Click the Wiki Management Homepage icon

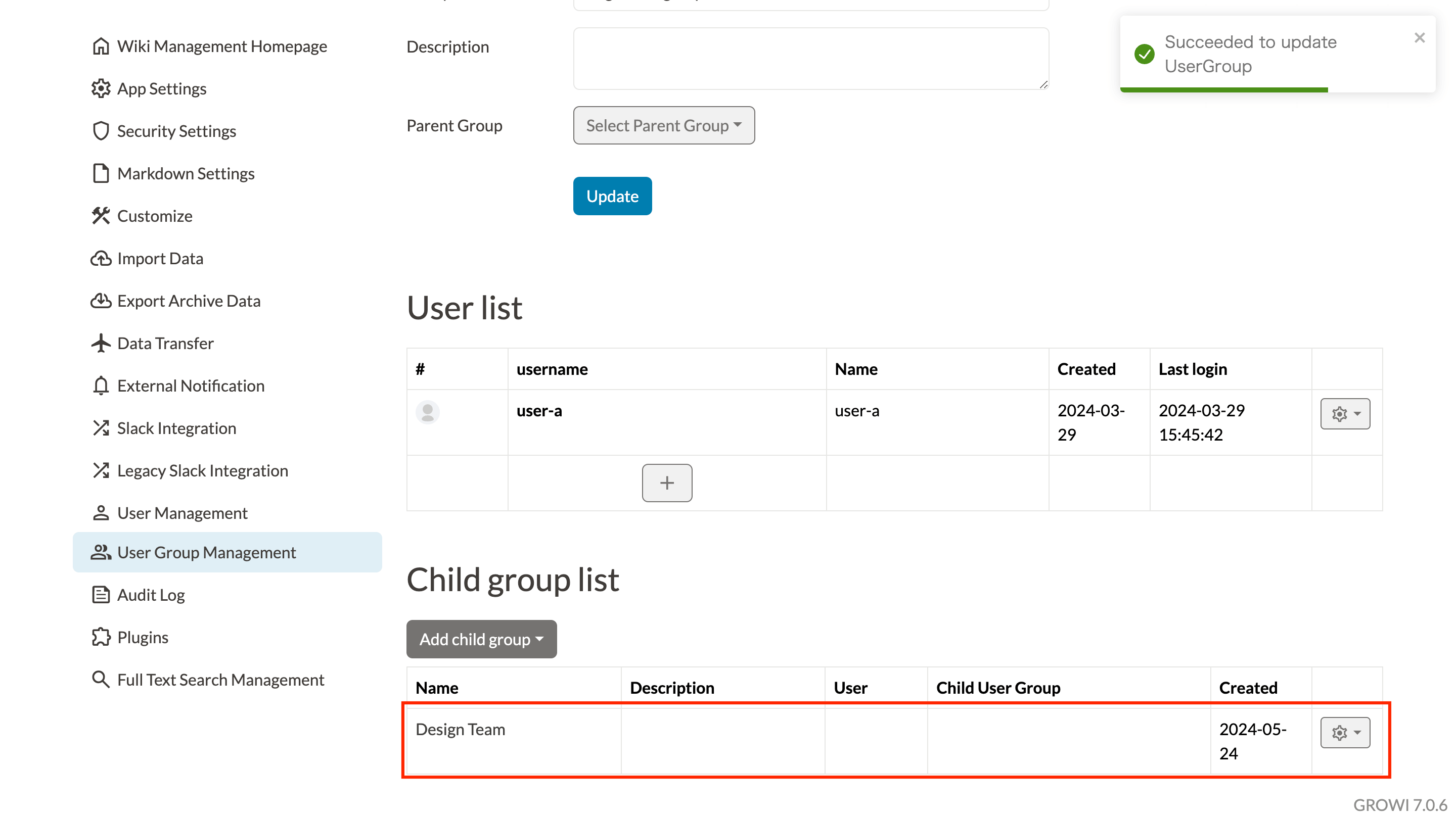pos(100,45)
